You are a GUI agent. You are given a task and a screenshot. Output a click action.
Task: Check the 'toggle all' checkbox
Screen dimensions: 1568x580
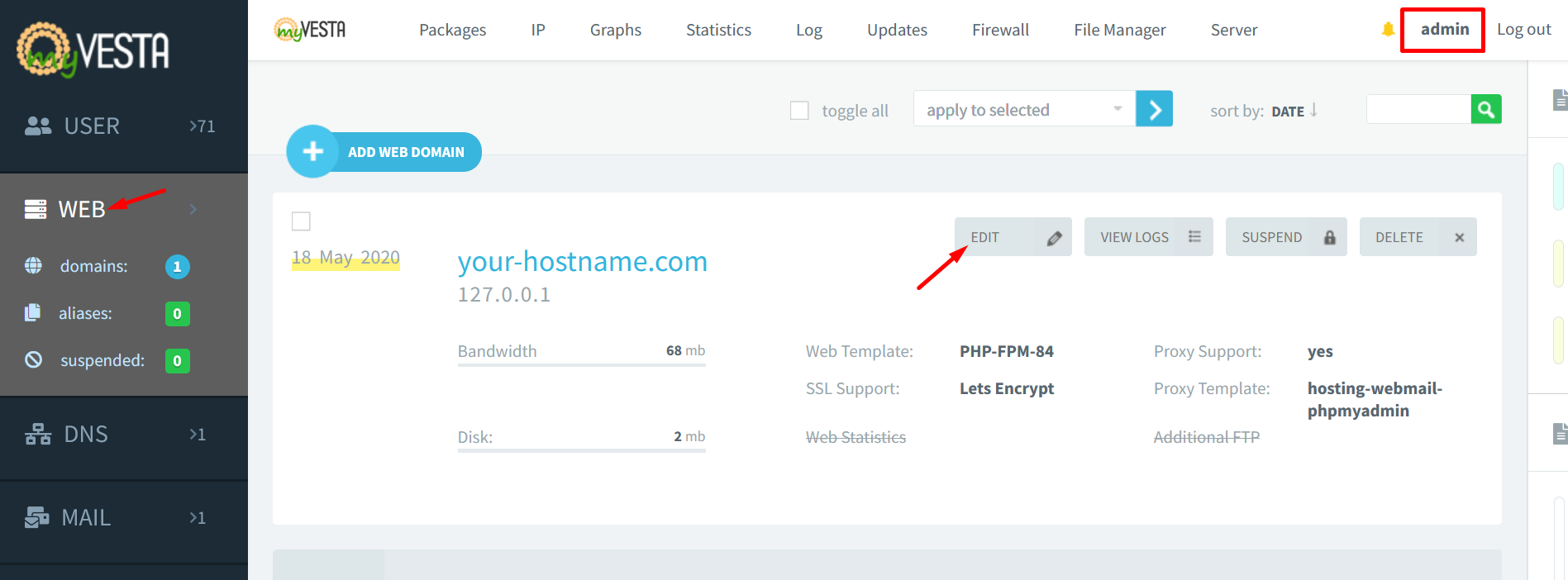coord(799,111)
